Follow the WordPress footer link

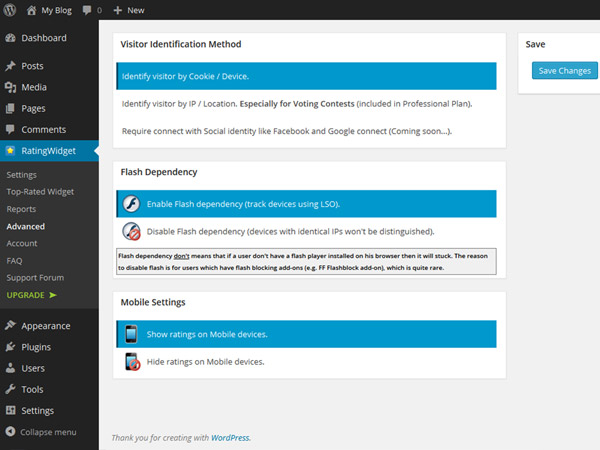point(230,438)
